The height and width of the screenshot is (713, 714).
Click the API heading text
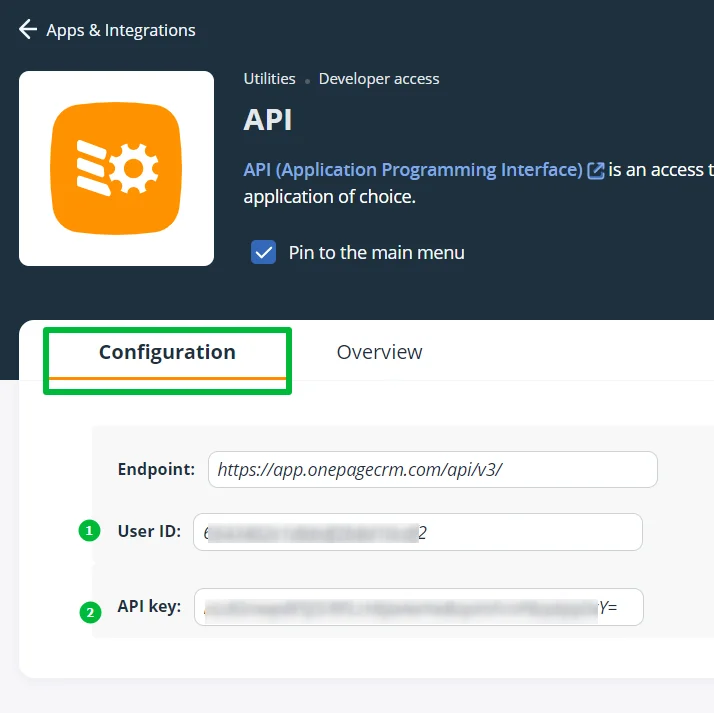click(268, 120)
